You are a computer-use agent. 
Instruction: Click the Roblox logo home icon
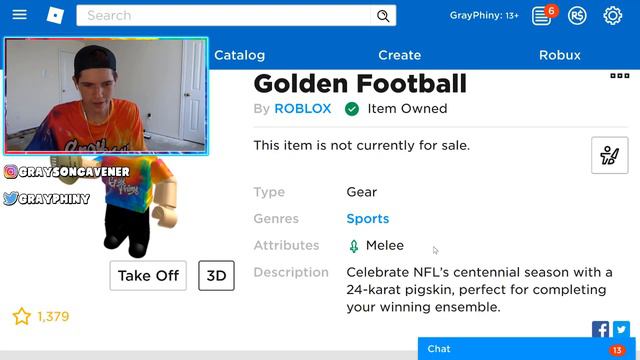(55, 16)
